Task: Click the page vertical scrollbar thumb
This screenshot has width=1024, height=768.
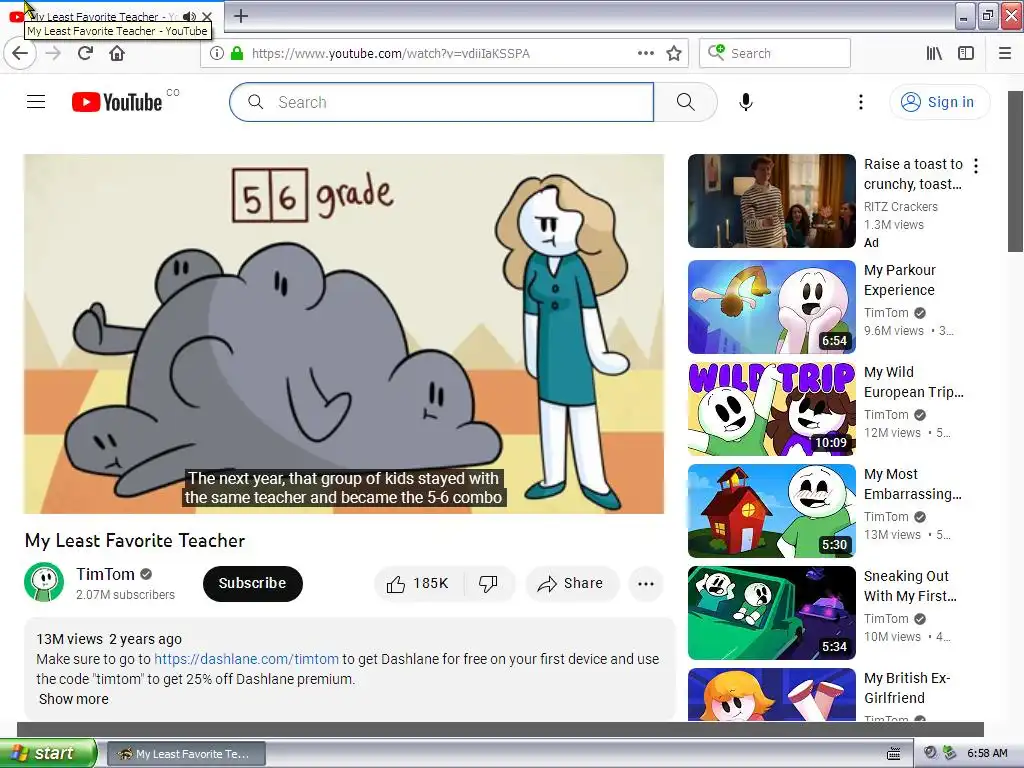Action: click(x=1015, y=171)
